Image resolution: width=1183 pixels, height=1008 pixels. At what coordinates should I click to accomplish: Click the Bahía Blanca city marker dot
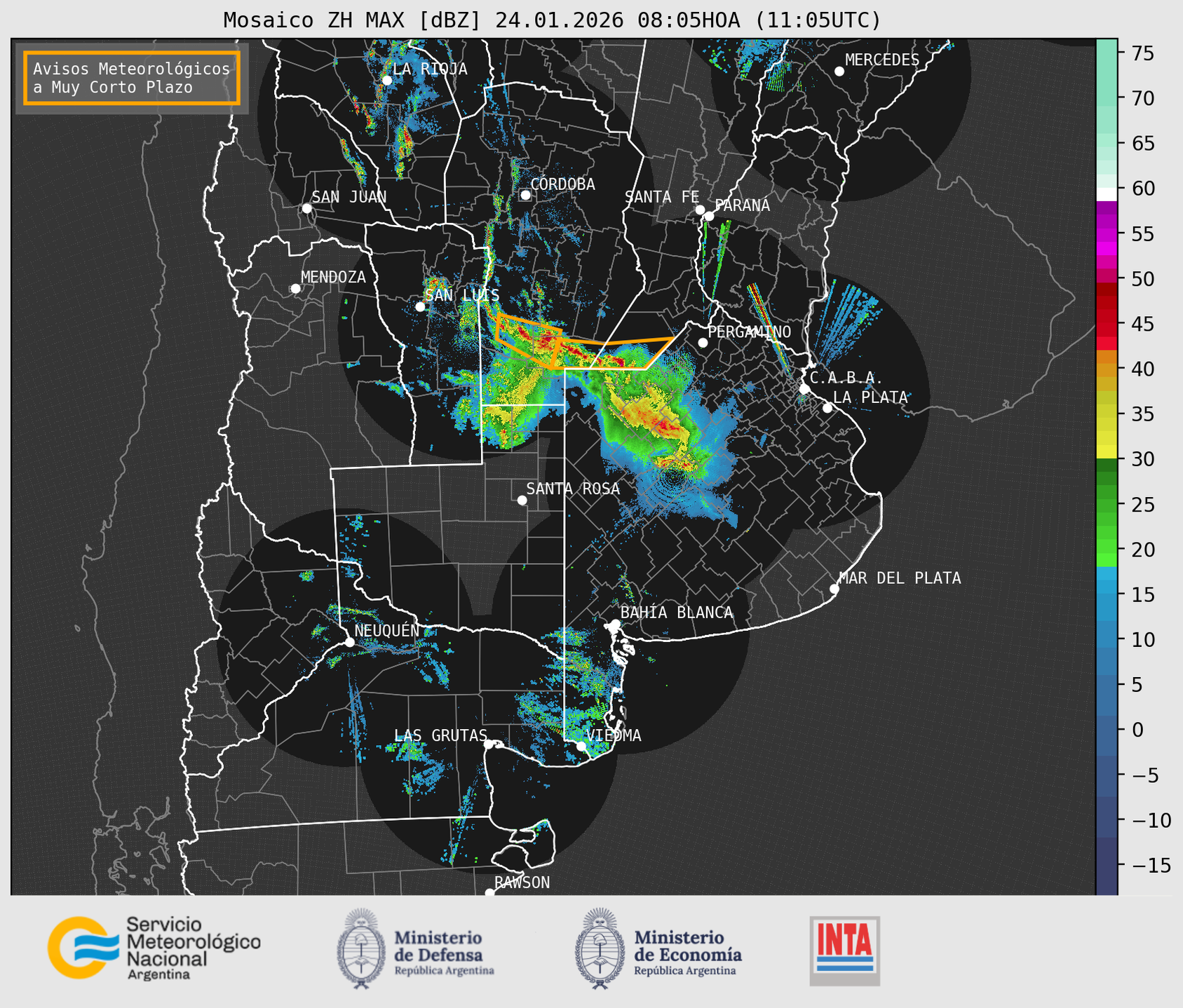click(x=615, y=624)
